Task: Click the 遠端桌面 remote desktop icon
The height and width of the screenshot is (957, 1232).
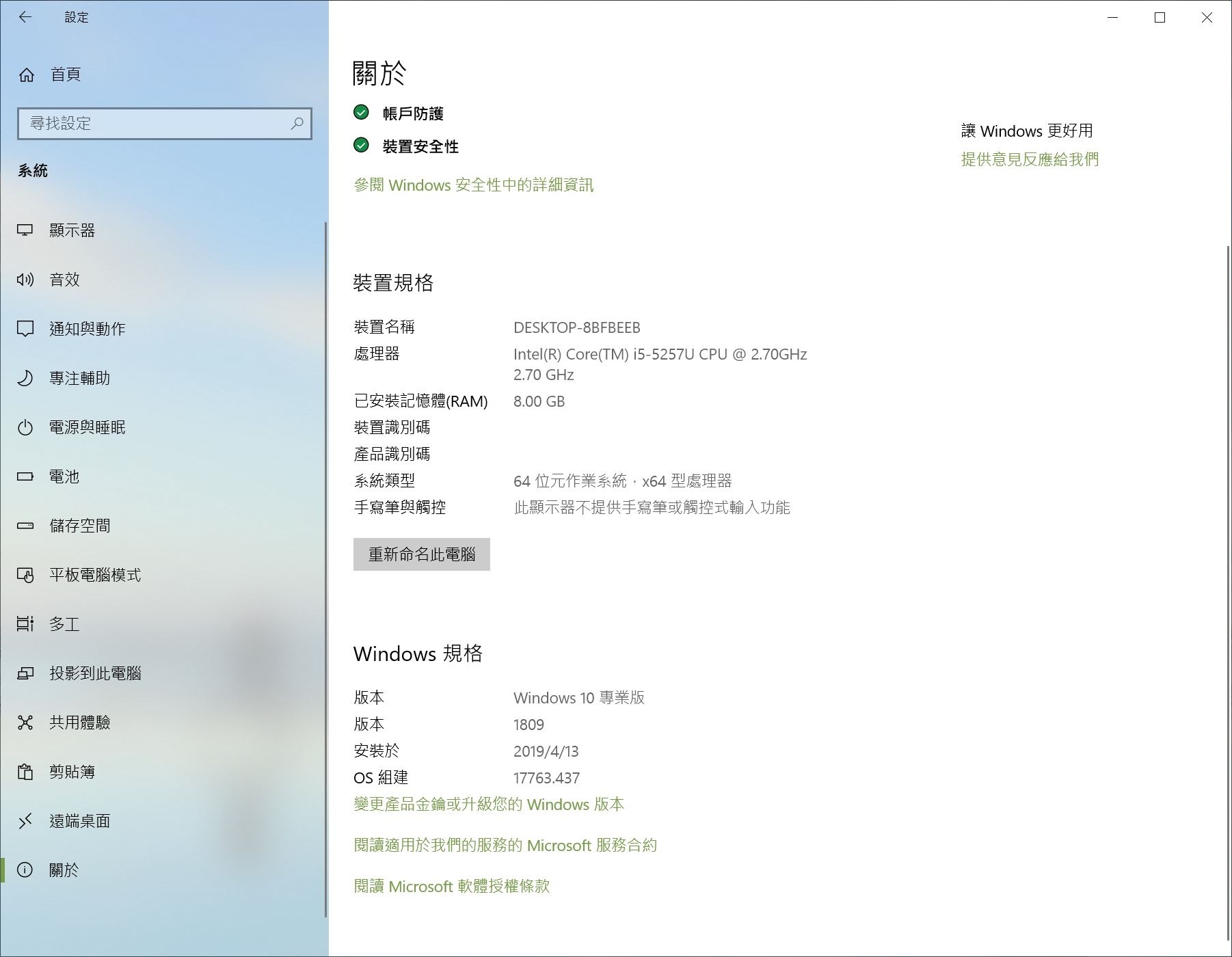Action: point(25,821)
